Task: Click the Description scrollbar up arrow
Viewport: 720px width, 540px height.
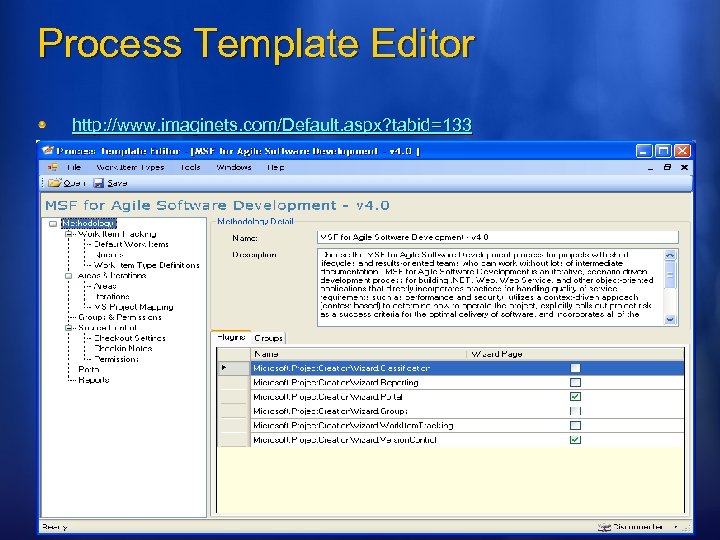Action: coord(670,255)
